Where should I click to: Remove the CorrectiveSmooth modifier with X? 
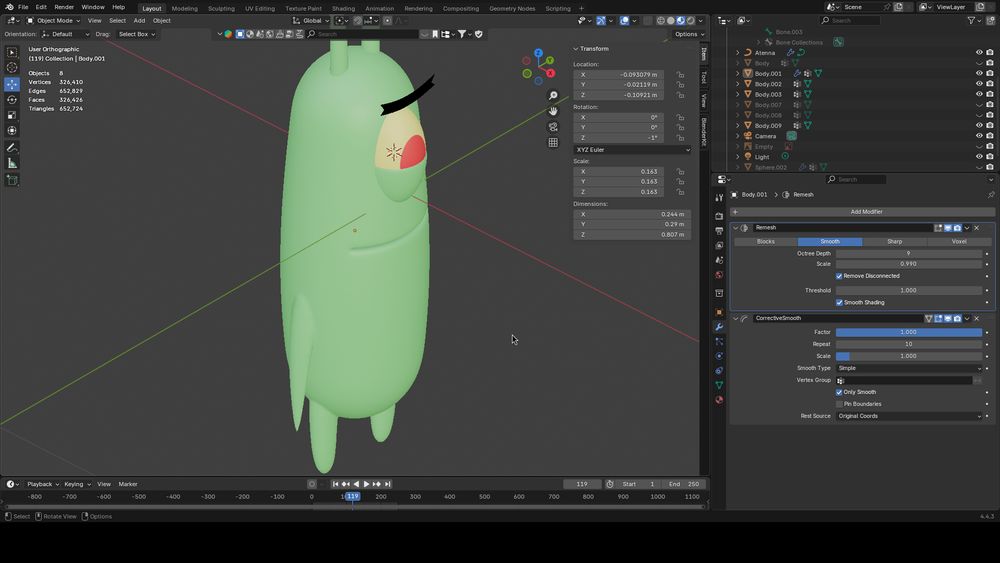point(976,318)
